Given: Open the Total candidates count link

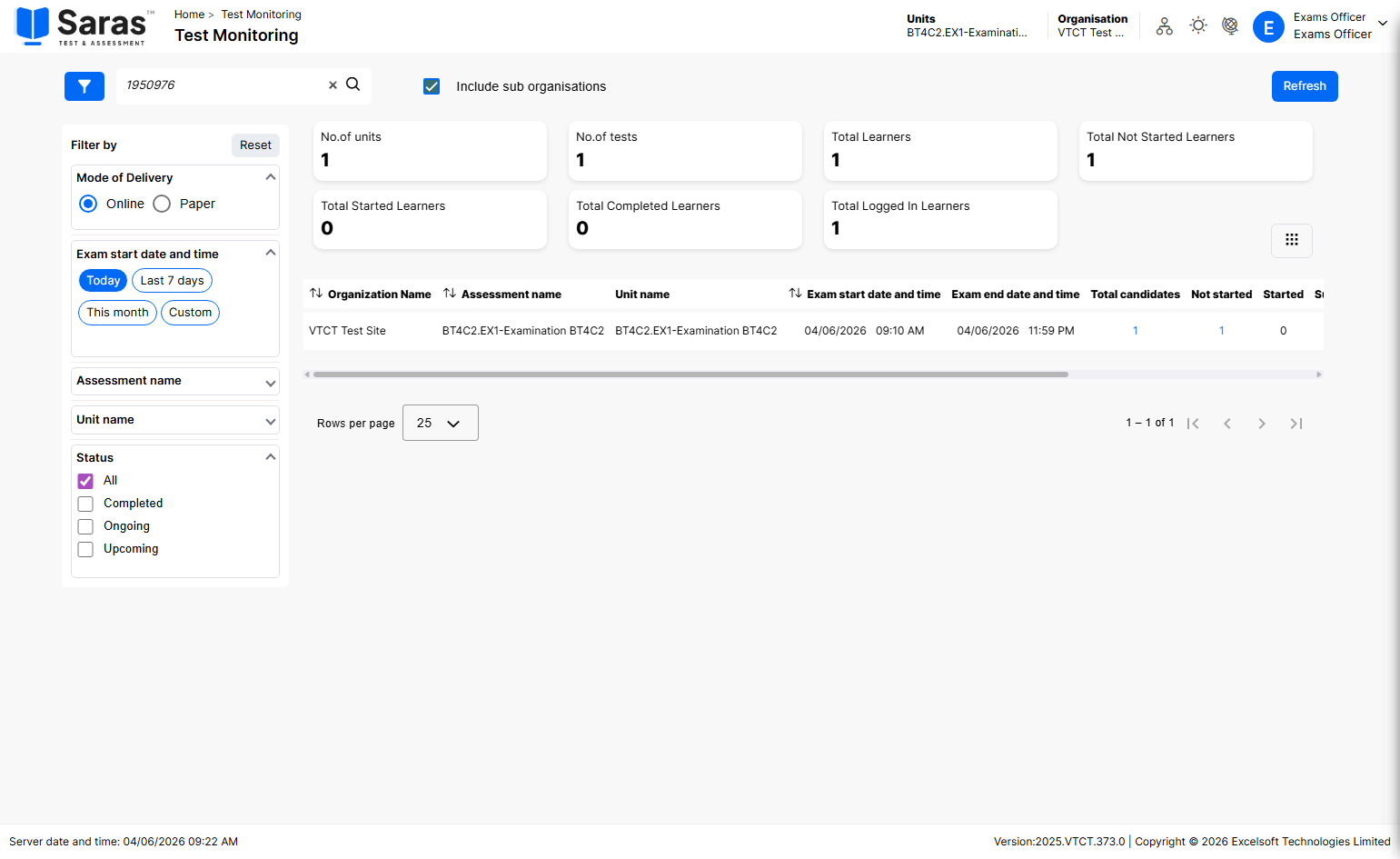Looking at the screenshot, I should click(x=1136, y=331).
